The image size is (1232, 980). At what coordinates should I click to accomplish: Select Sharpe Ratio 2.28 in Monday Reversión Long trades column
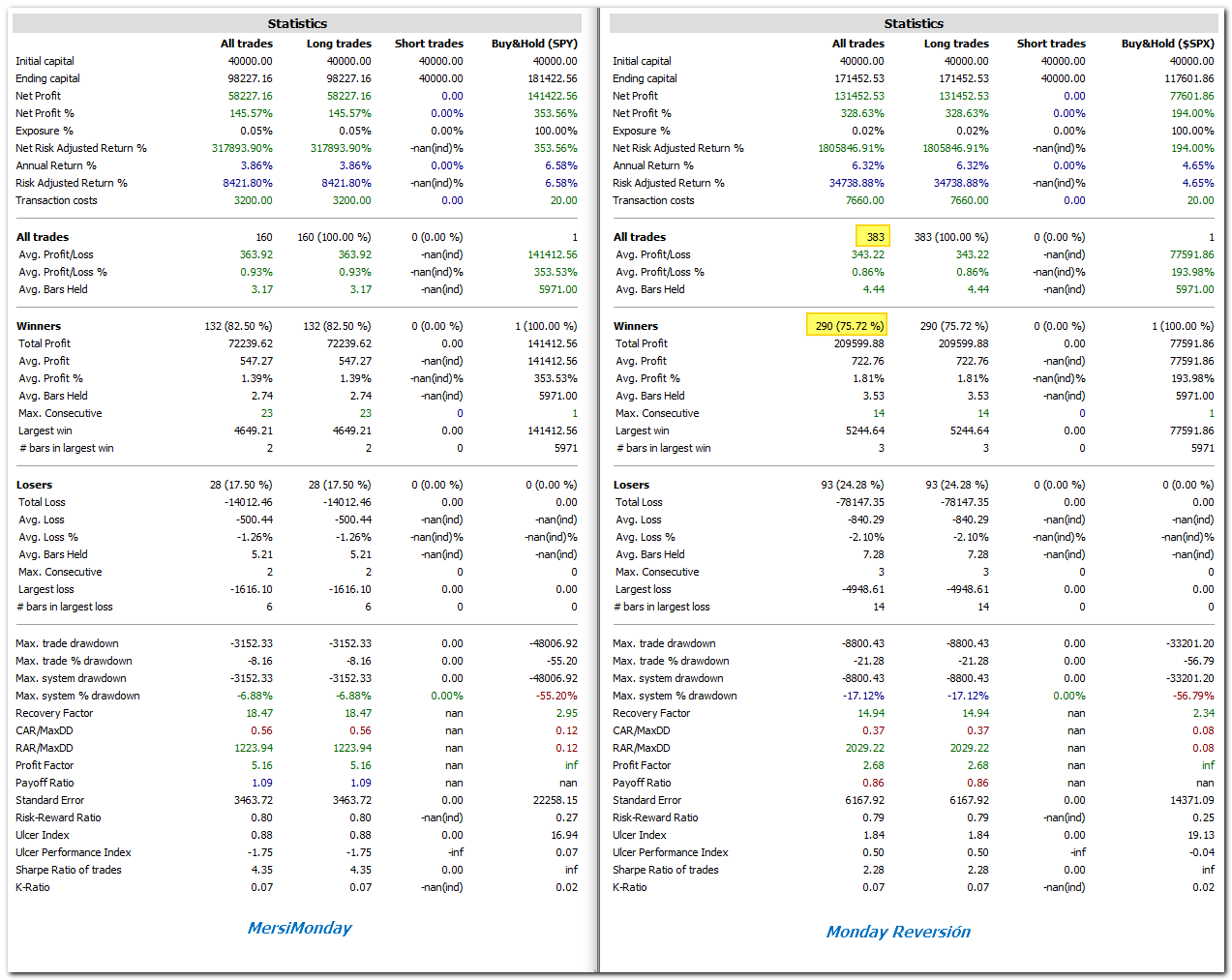pyautogui.click(x=978, y=870)
